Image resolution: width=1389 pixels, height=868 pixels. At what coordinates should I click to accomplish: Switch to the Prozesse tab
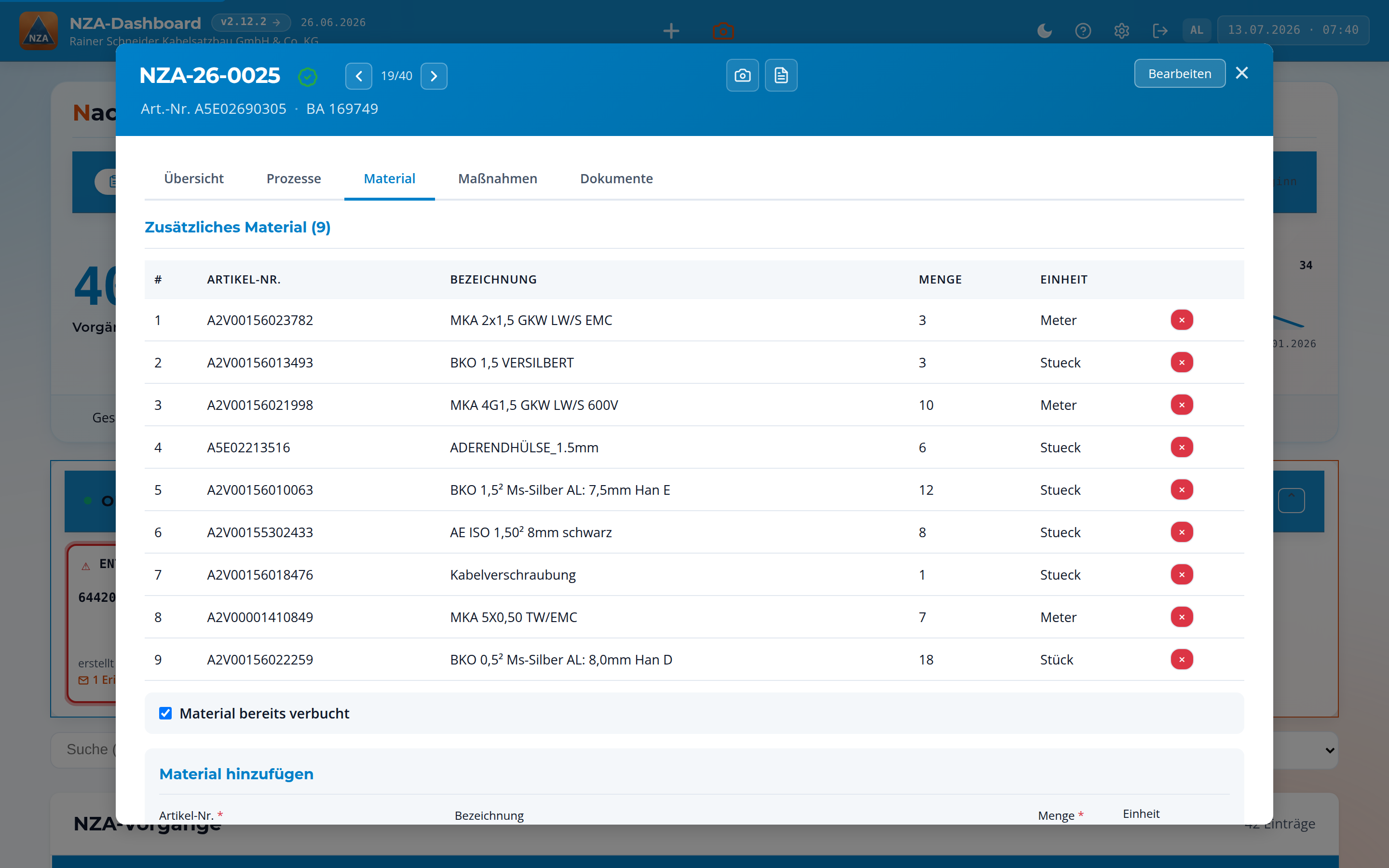[294, 178]
